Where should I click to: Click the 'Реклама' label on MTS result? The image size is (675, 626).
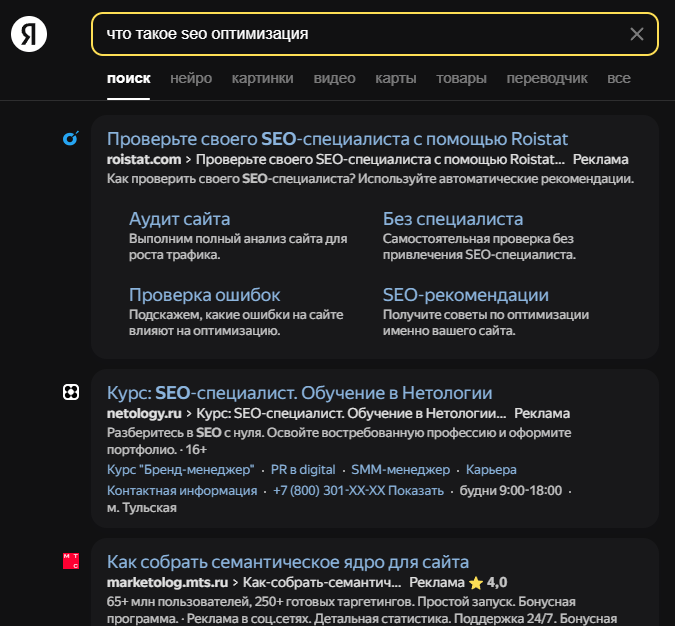(437, 582)
